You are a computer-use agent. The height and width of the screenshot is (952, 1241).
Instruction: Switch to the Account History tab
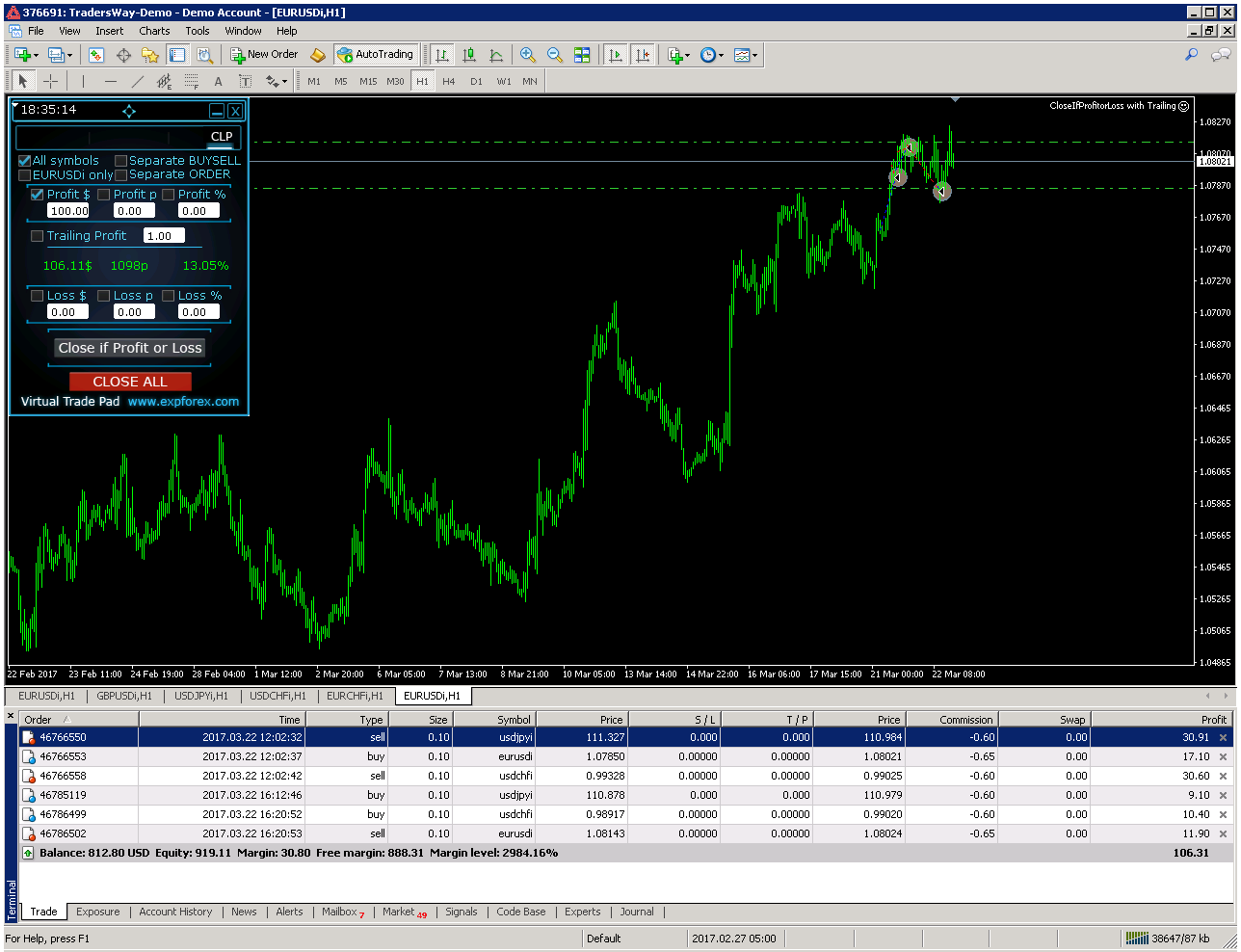point(175,912)
